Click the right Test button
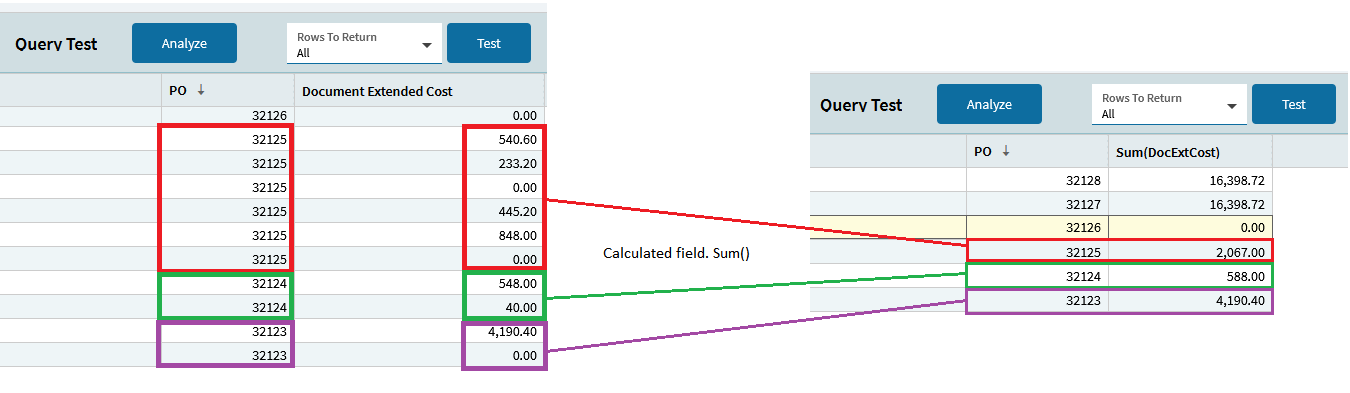This screenshot has width=1350, height=393. (1294, 104)
